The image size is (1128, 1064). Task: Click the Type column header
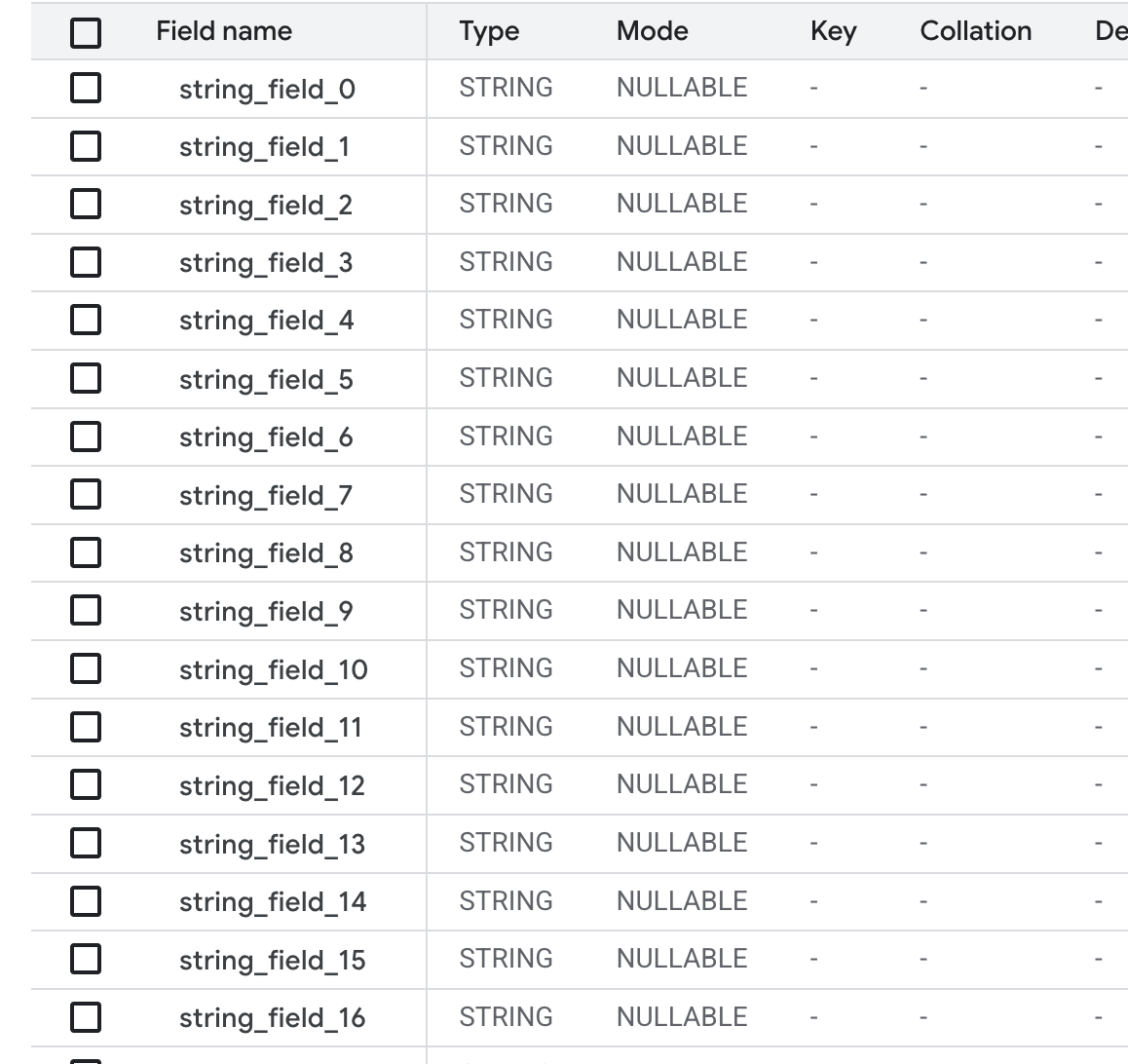coord(489,31)
